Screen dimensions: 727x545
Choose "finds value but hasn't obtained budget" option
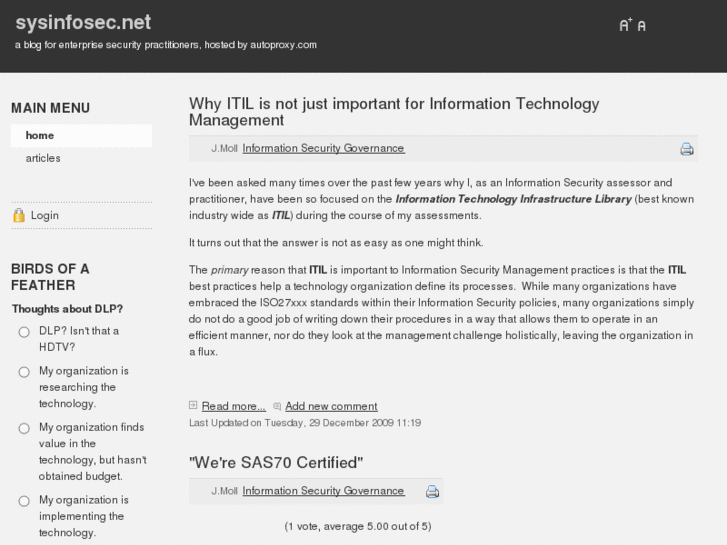coord(24,428)
